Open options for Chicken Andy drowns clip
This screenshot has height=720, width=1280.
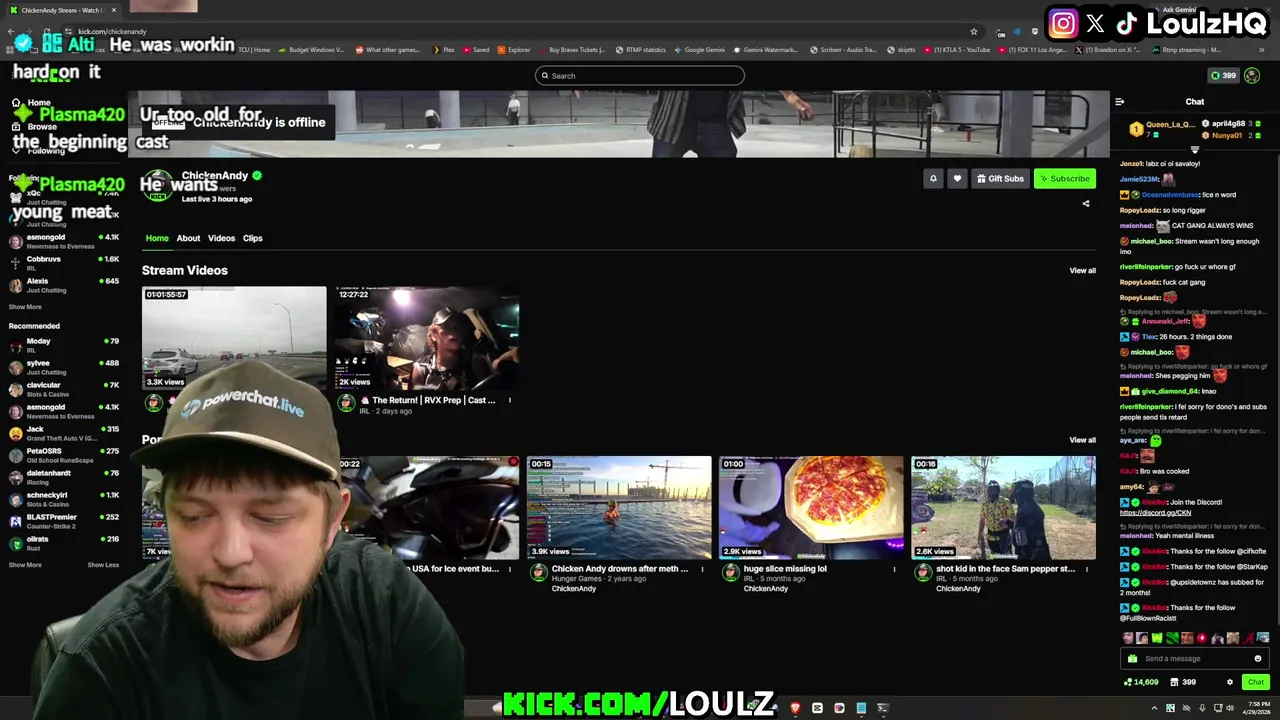pyautogui.click(x=702, y=569)
